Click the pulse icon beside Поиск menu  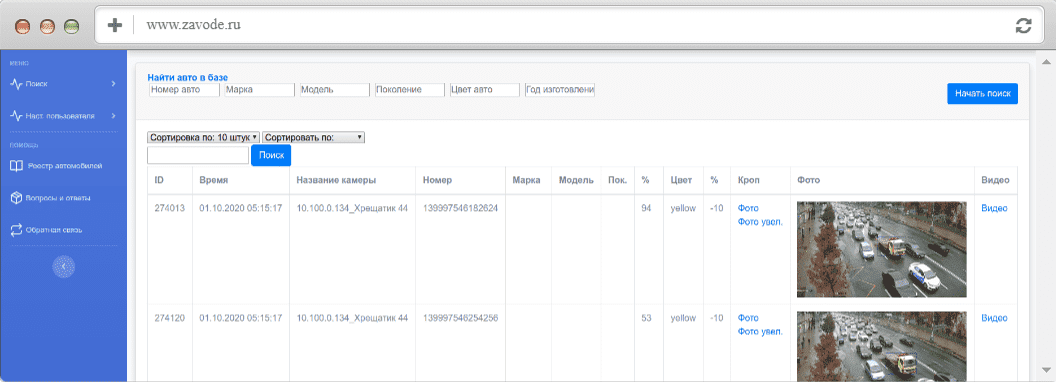point(17,84)
